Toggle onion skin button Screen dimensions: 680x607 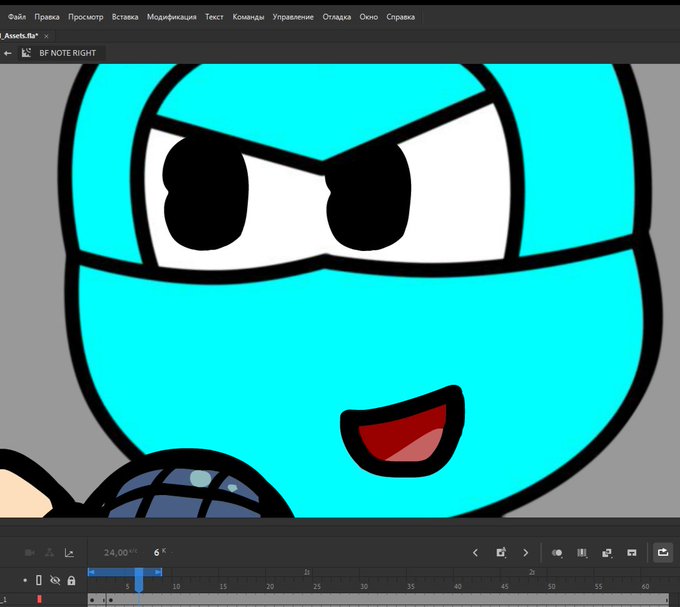[x=557, y=552]
